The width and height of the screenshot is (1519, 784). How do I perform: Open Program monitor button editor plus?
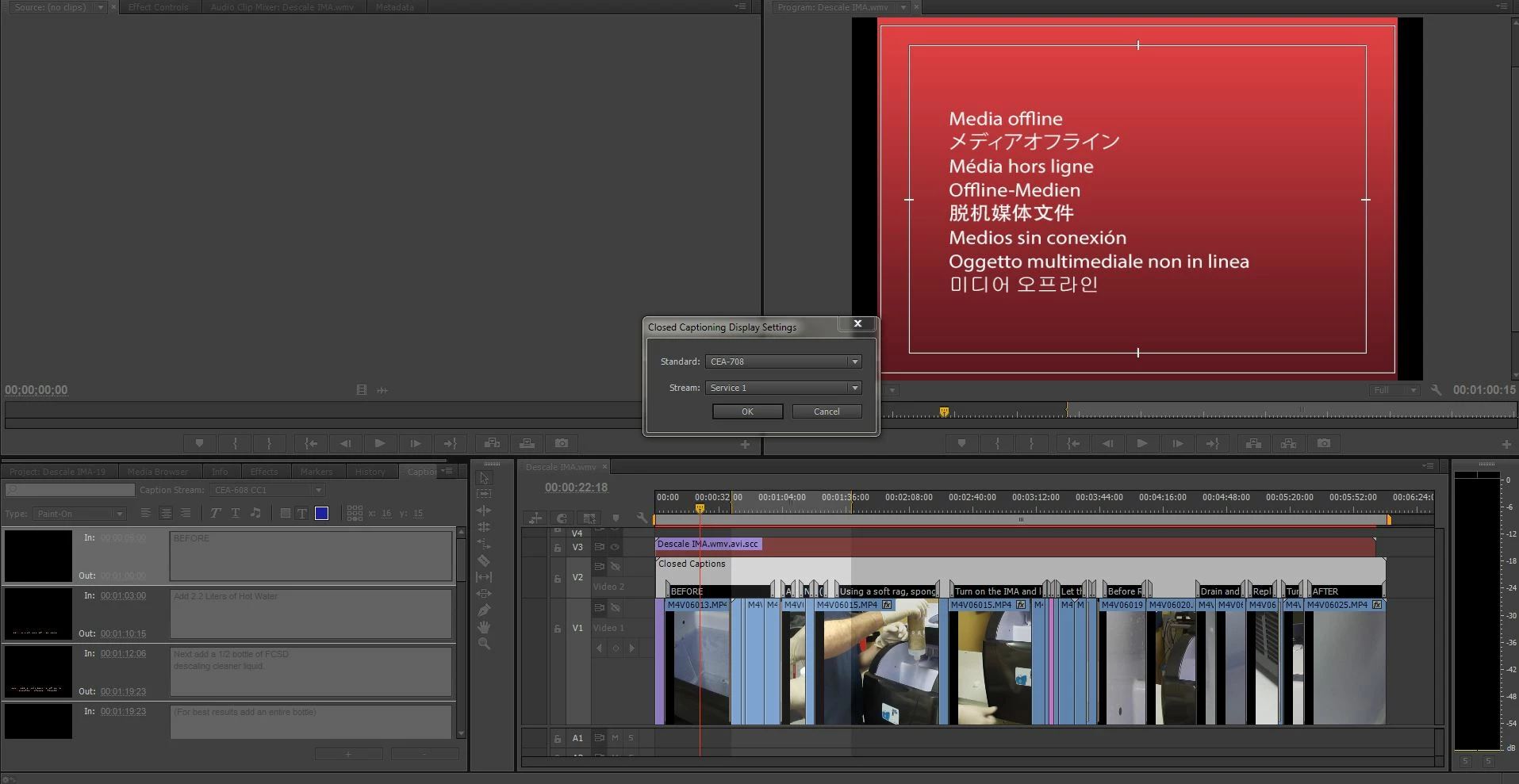(x=1506, y=445)
